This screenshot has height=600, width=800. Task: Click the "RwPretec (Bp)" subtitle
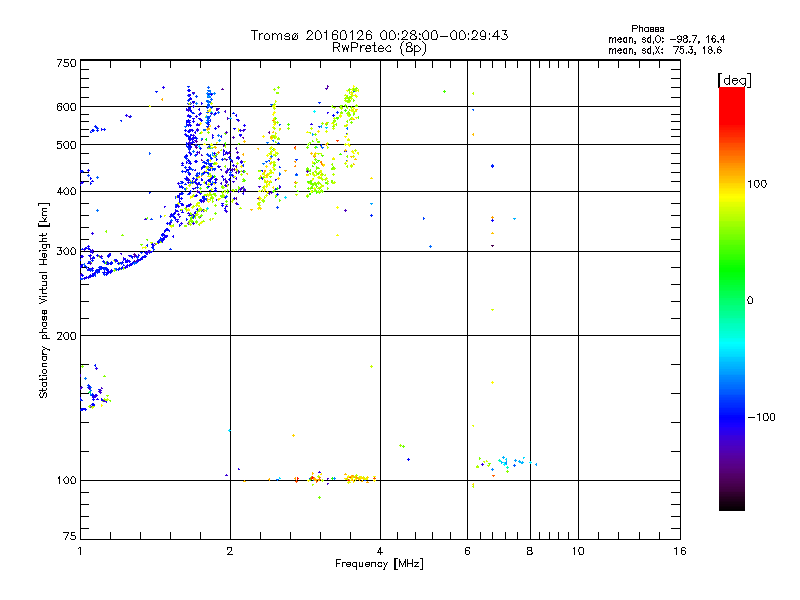379,47
